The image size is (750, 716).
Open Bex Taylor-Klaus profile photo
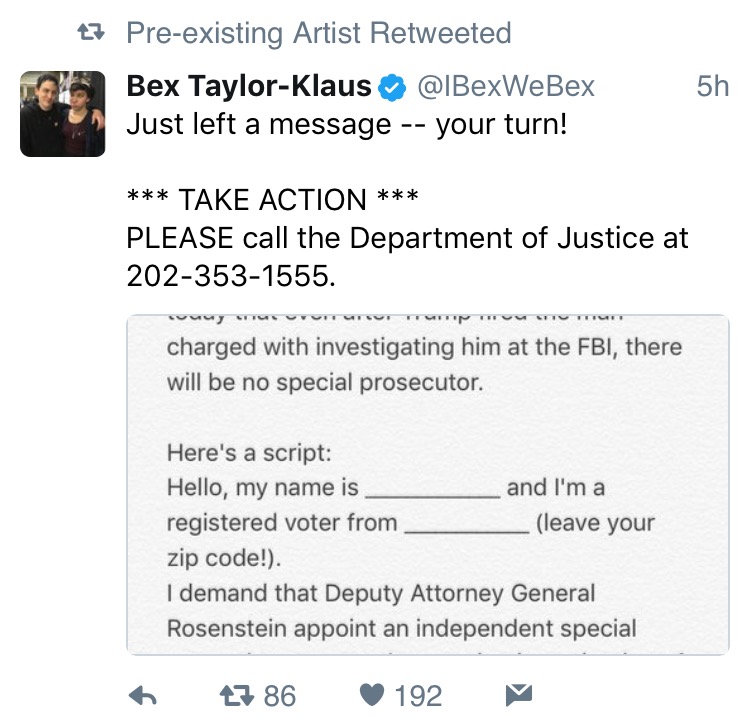click(63, 114)
